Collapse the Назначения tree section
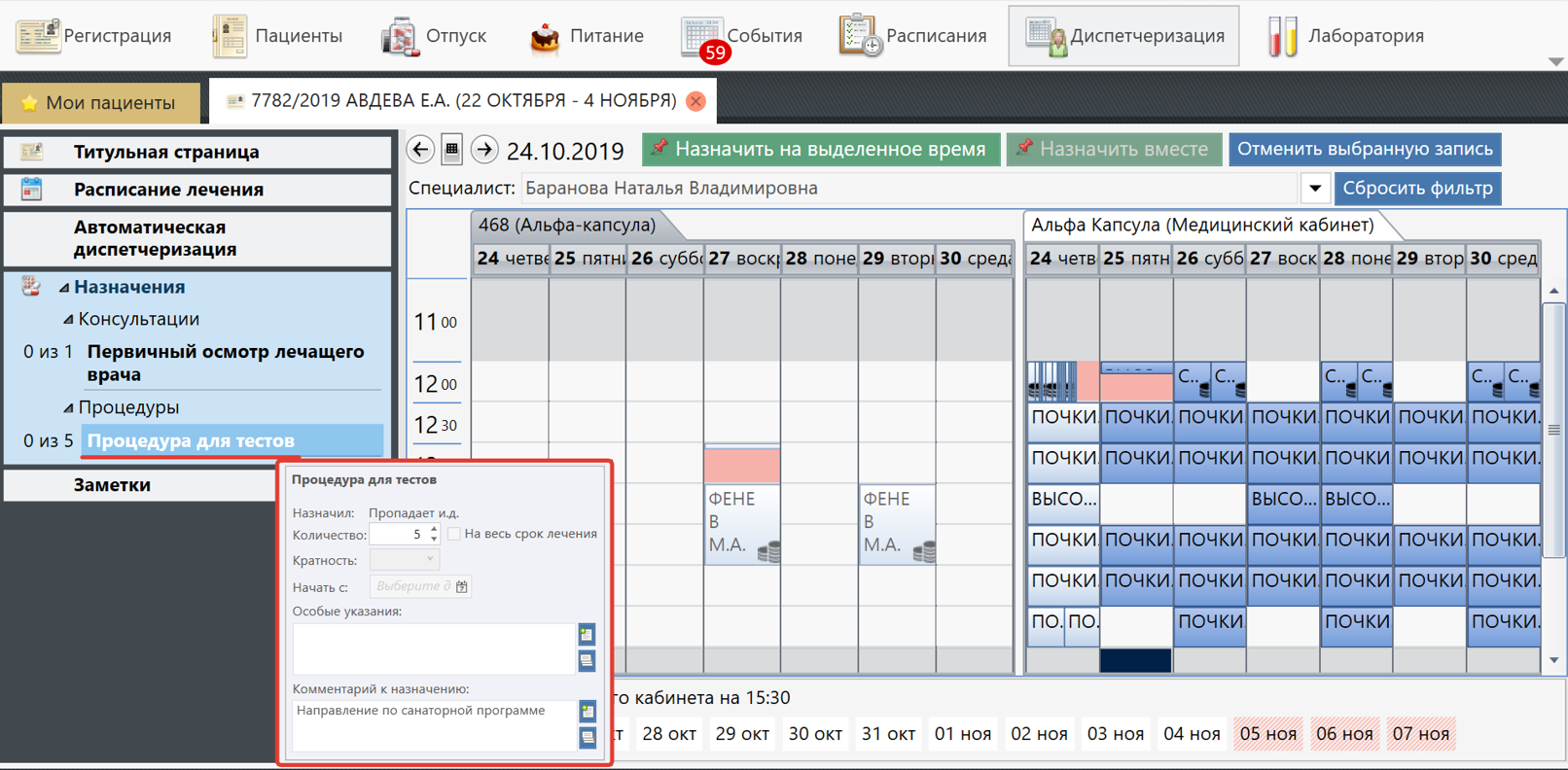The width and height of the screenshot is (1568, 770). [64, 288]
